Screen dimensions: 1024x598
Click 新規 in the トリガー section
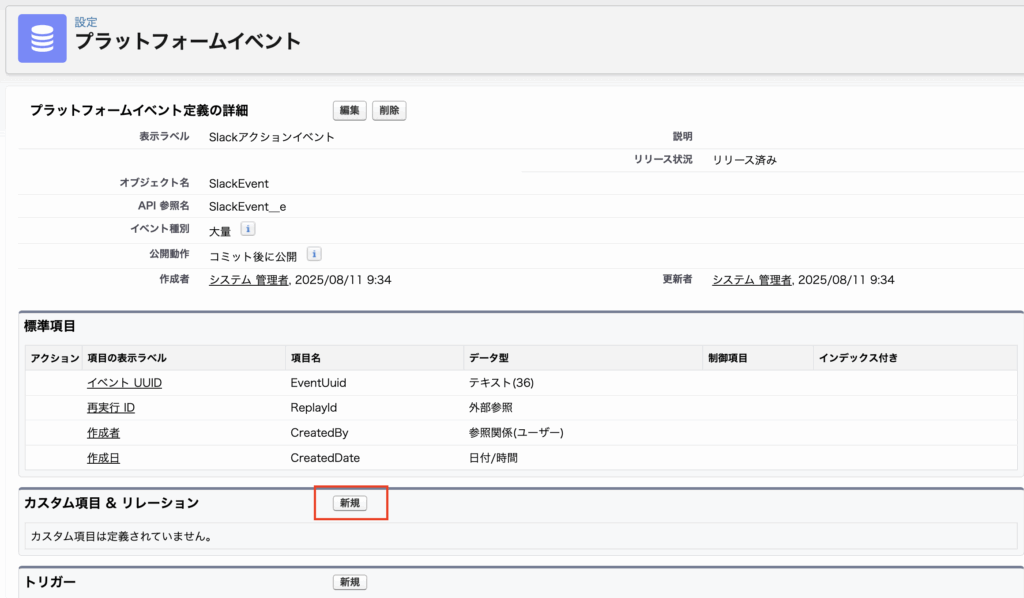[x=350, y=582]
